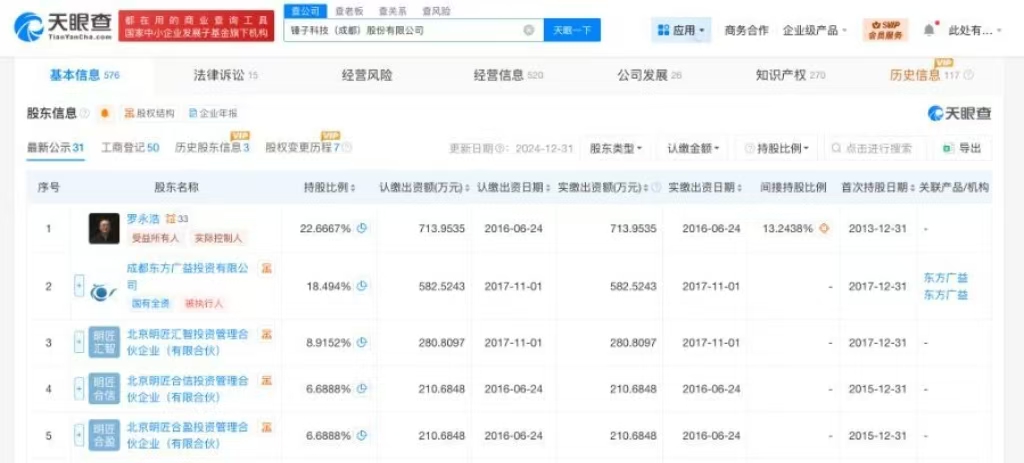Expand row for 北京明匠汇智投资管理
Image resolution: width=1024 pixels, height=463 pixels.
point(79,342)
